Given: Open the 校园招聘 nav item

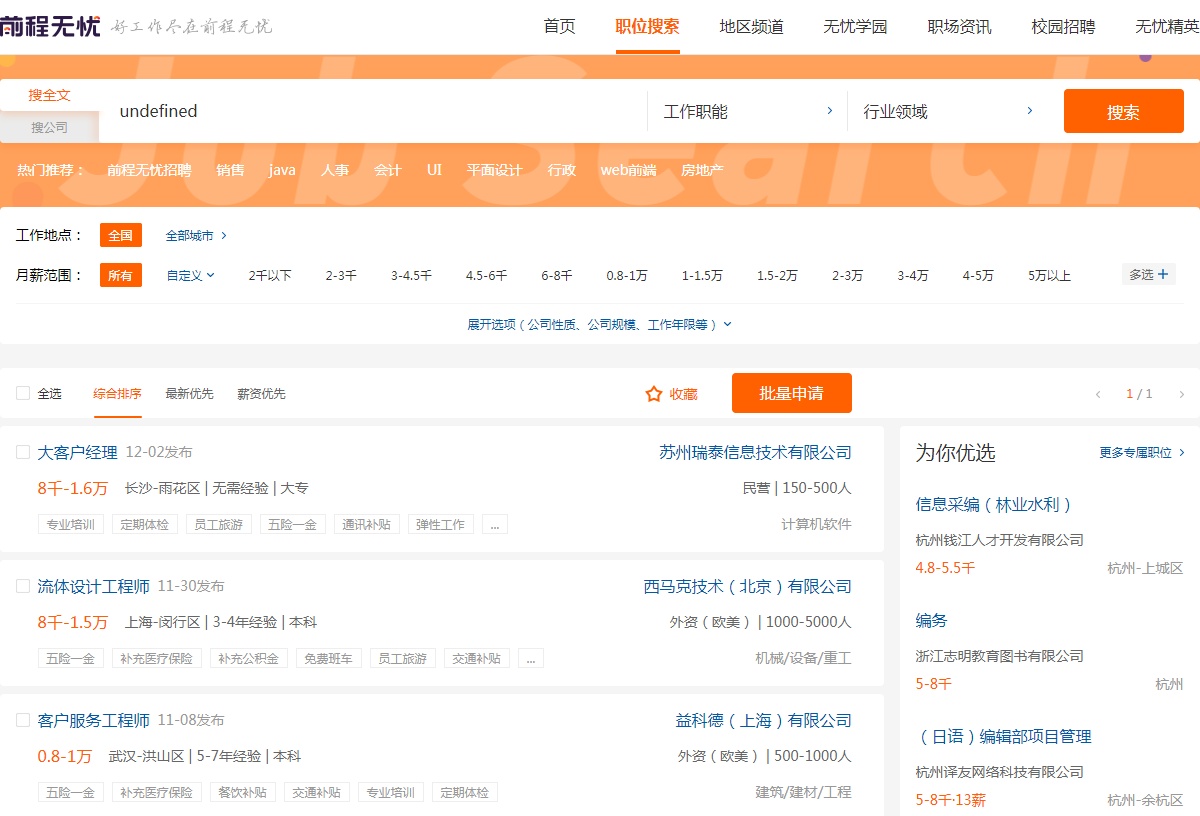Looking at the screenshot, I should [1063, 27].
